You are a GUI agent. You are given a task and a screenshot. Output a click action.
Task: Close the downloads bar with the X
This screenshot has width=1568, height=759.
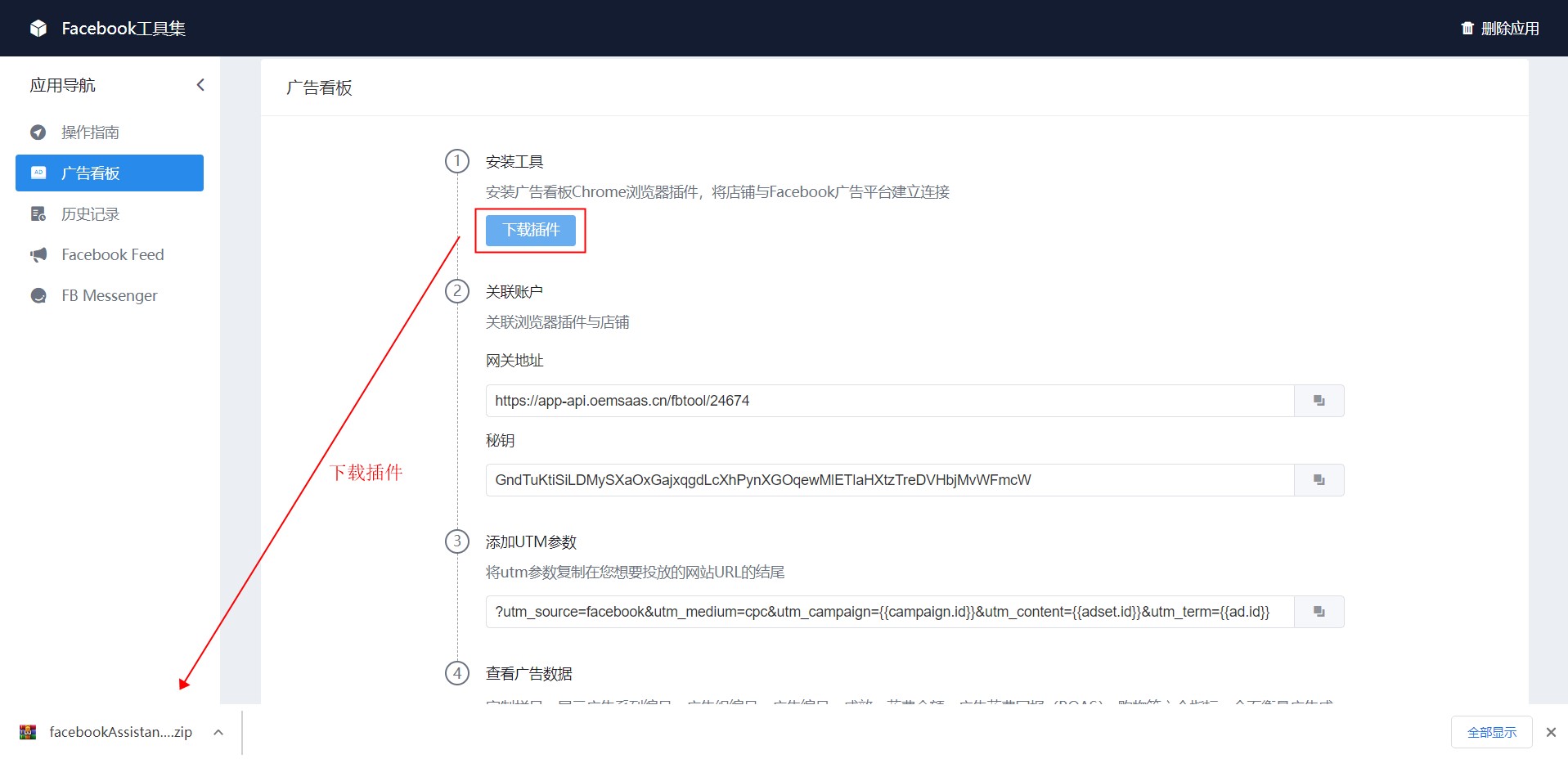pyautogui.click(x=1551, y=732)
